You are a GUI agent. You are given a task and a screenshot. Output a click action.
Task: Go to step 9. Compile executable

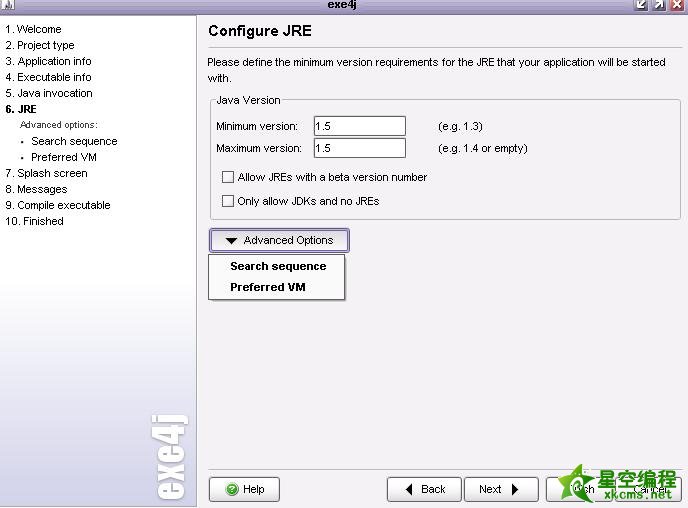(57, 205)
